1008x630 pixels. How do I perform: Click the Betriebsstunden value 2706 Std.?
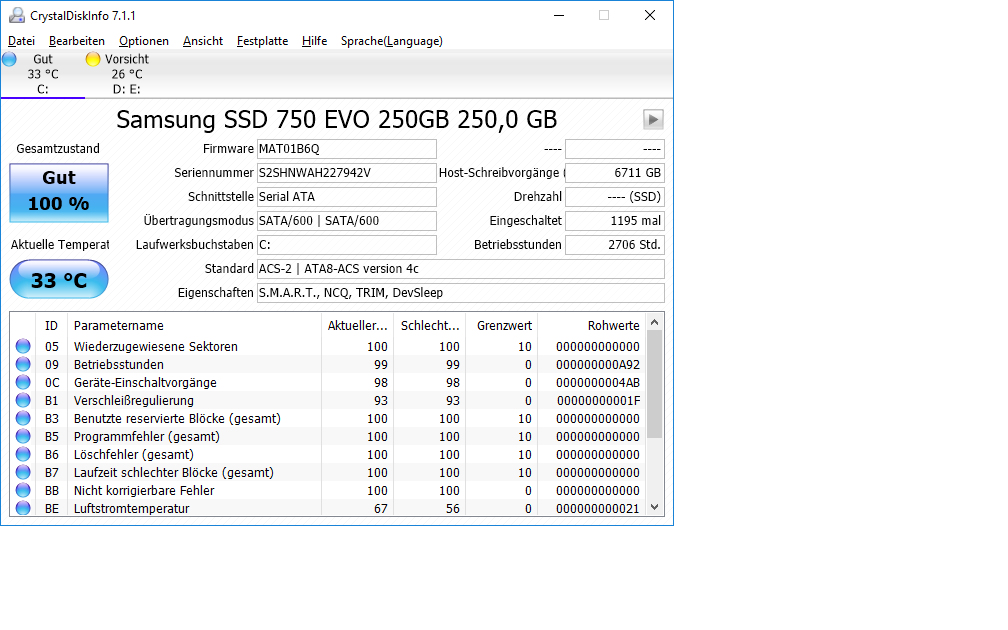(615, 245)
